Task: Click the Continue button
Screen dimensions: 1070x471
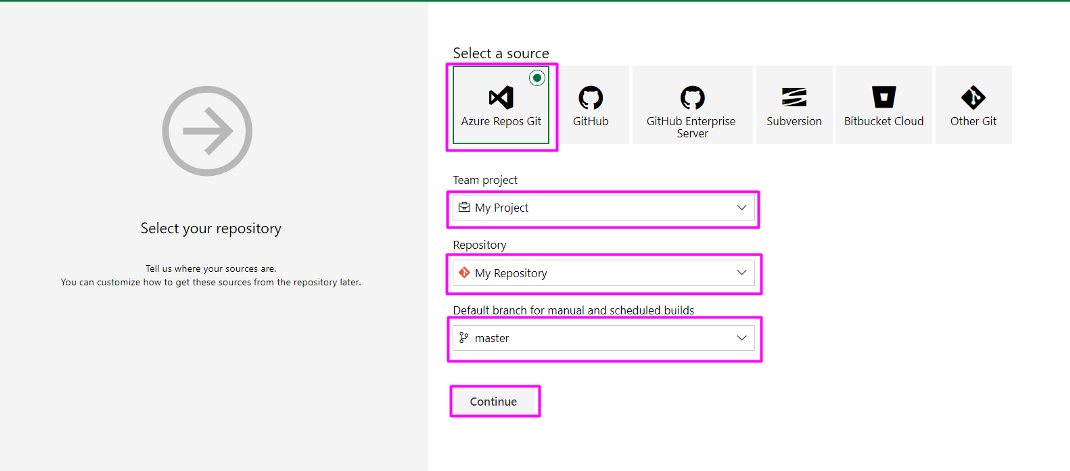Action: (x=493, y=401)
